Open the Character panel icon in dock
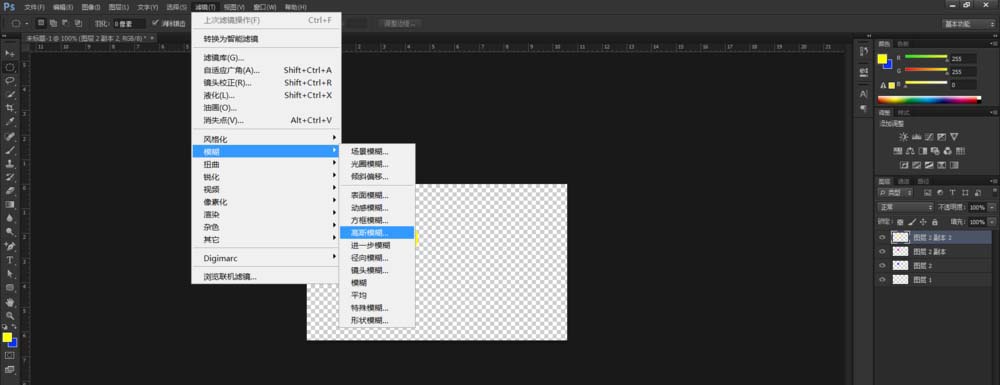 [x=864, y=94]
